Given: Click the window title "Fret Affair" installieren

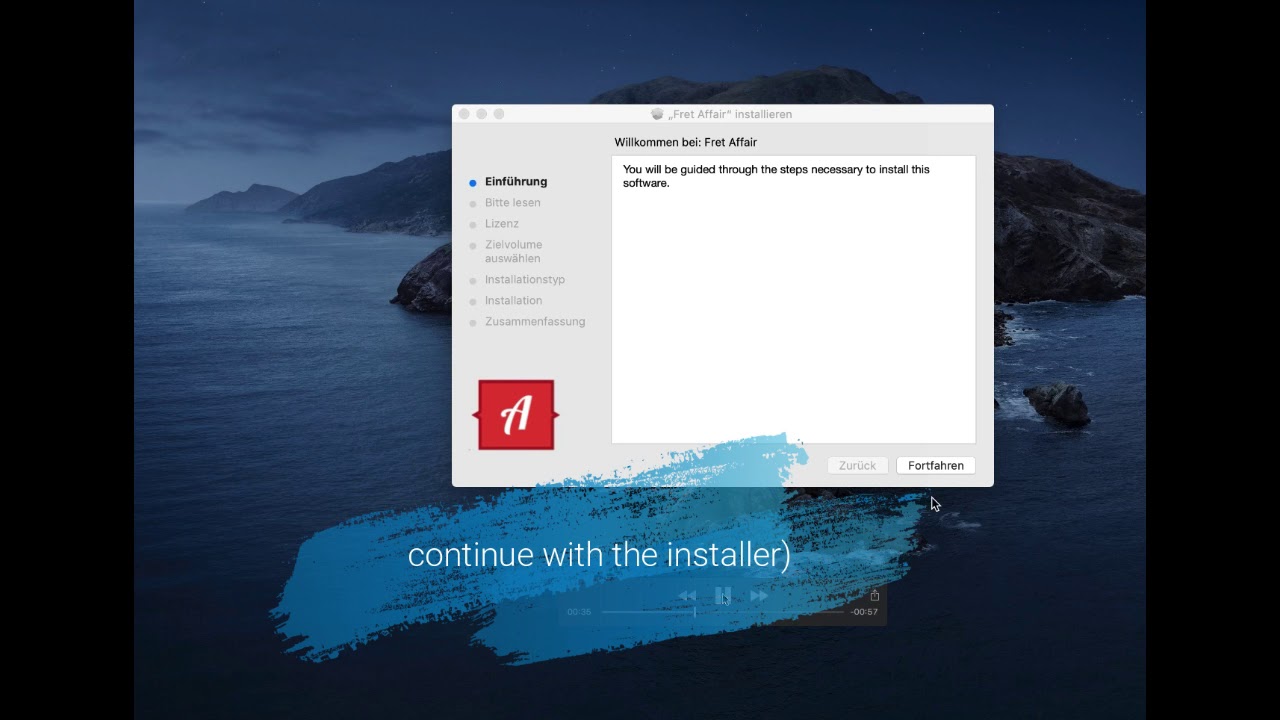Looking at the screenshot, I should [x=730, y=115].
